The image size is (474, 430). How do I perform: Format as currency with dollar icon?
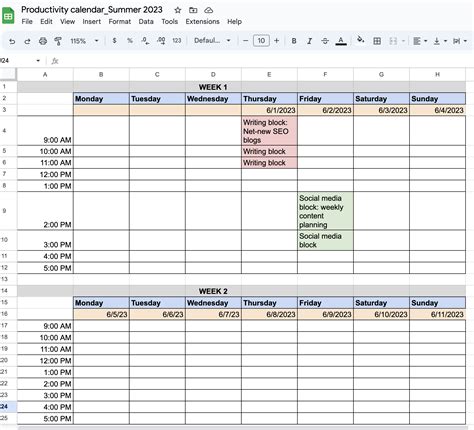[x=114, y=41]
